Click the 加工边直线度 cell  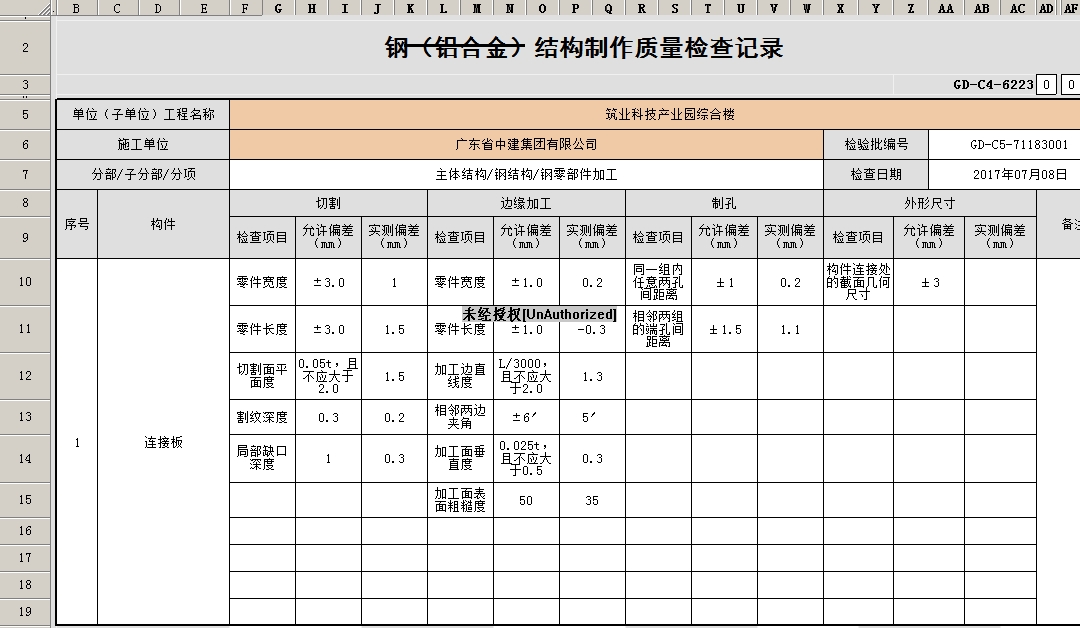pos(460,376)
